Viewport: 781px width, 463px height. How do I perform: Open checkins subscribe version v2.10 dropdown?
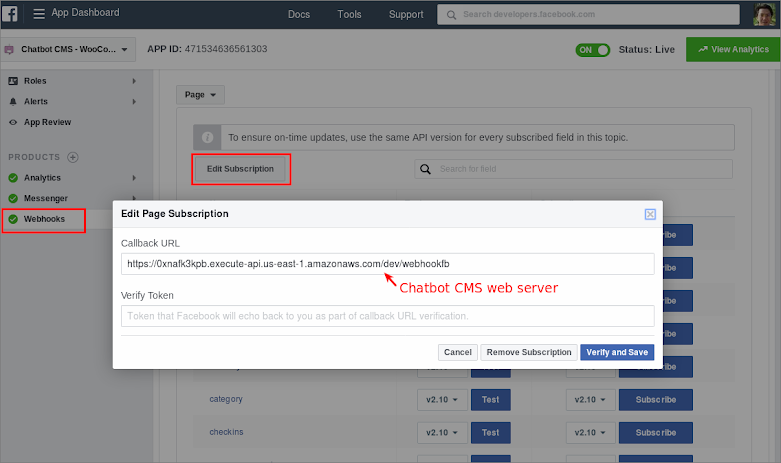(x=591, y=433)
